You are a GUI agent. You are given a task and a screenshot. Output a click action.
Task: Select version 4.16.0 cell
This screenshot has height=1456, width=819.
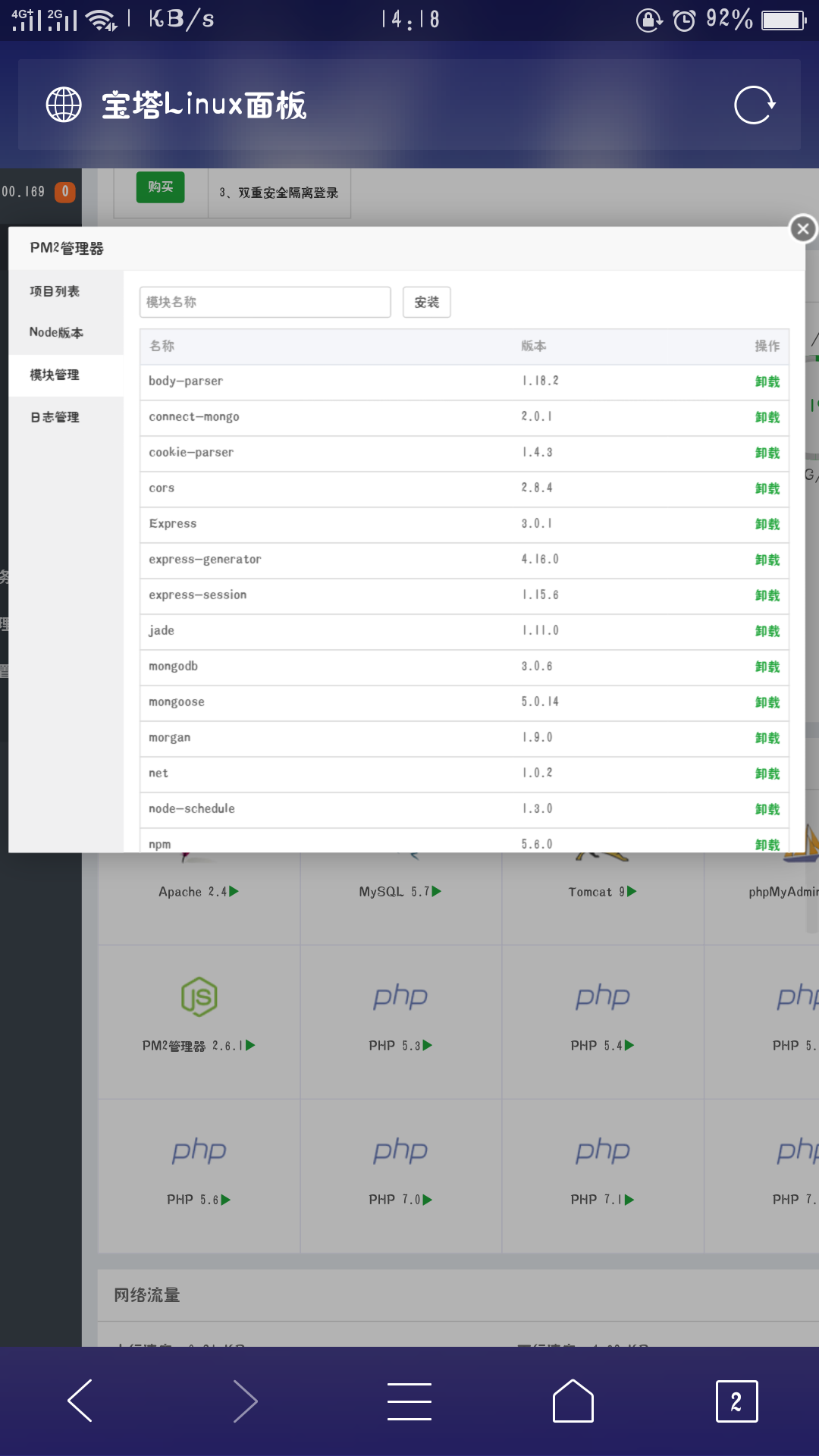(x=540, y=560)
